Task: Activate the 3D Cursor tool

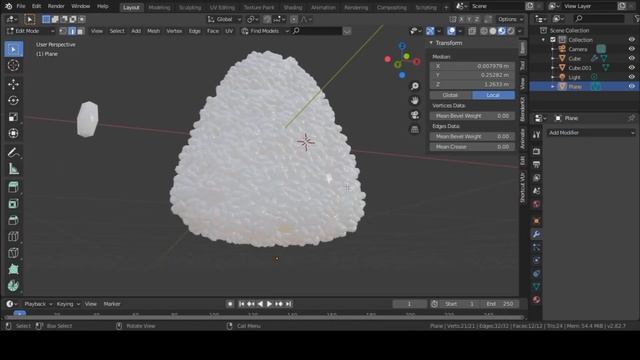Action: point(13,65)
